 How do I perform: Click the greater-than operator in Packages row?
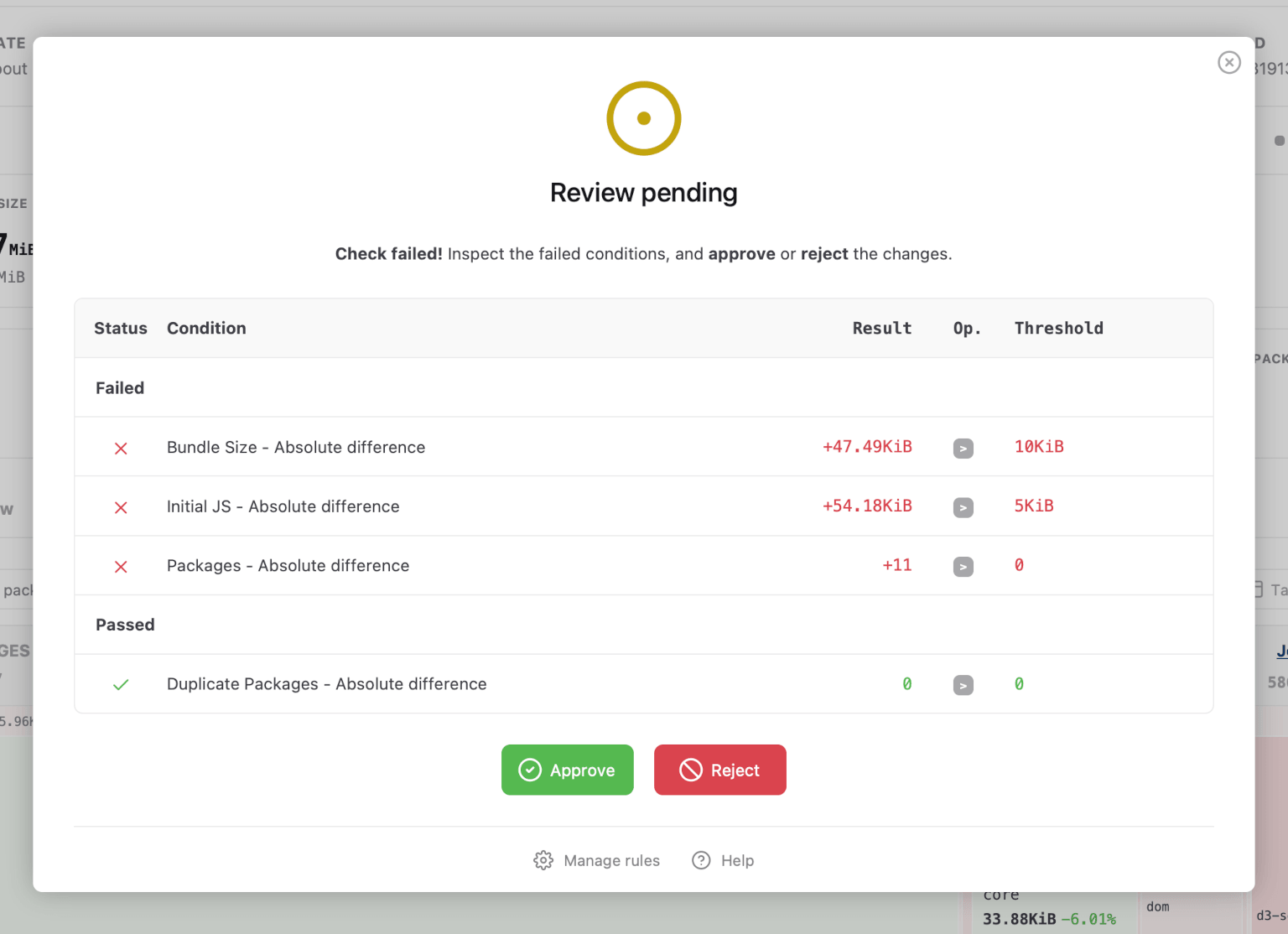click(963, 568)
